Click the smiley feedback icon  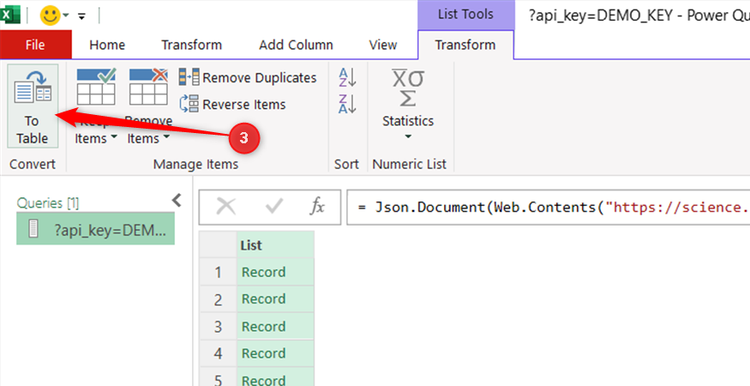(50, 15)
